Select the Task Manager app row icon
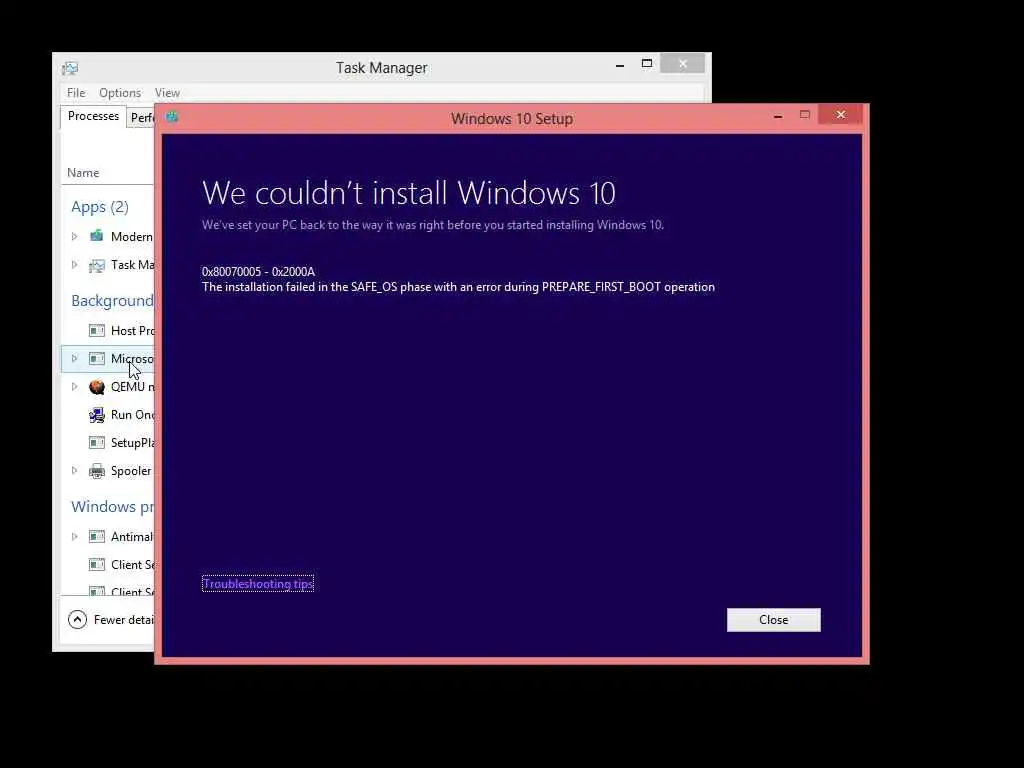Viewport: 1024px width, 768px height. pyautogui.click(x=97, y=265)
